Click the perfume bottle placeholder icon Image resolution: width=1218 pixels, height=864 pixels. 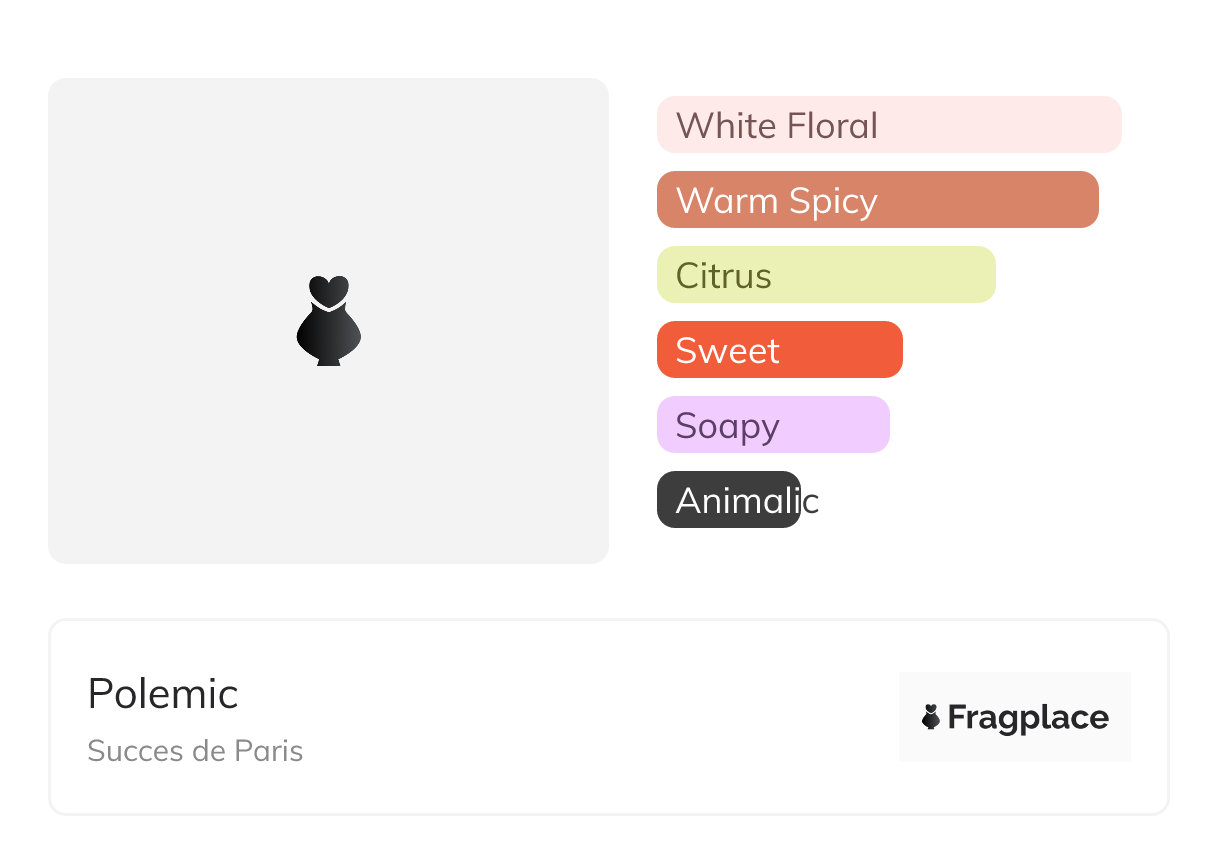[x=329, y=321]
